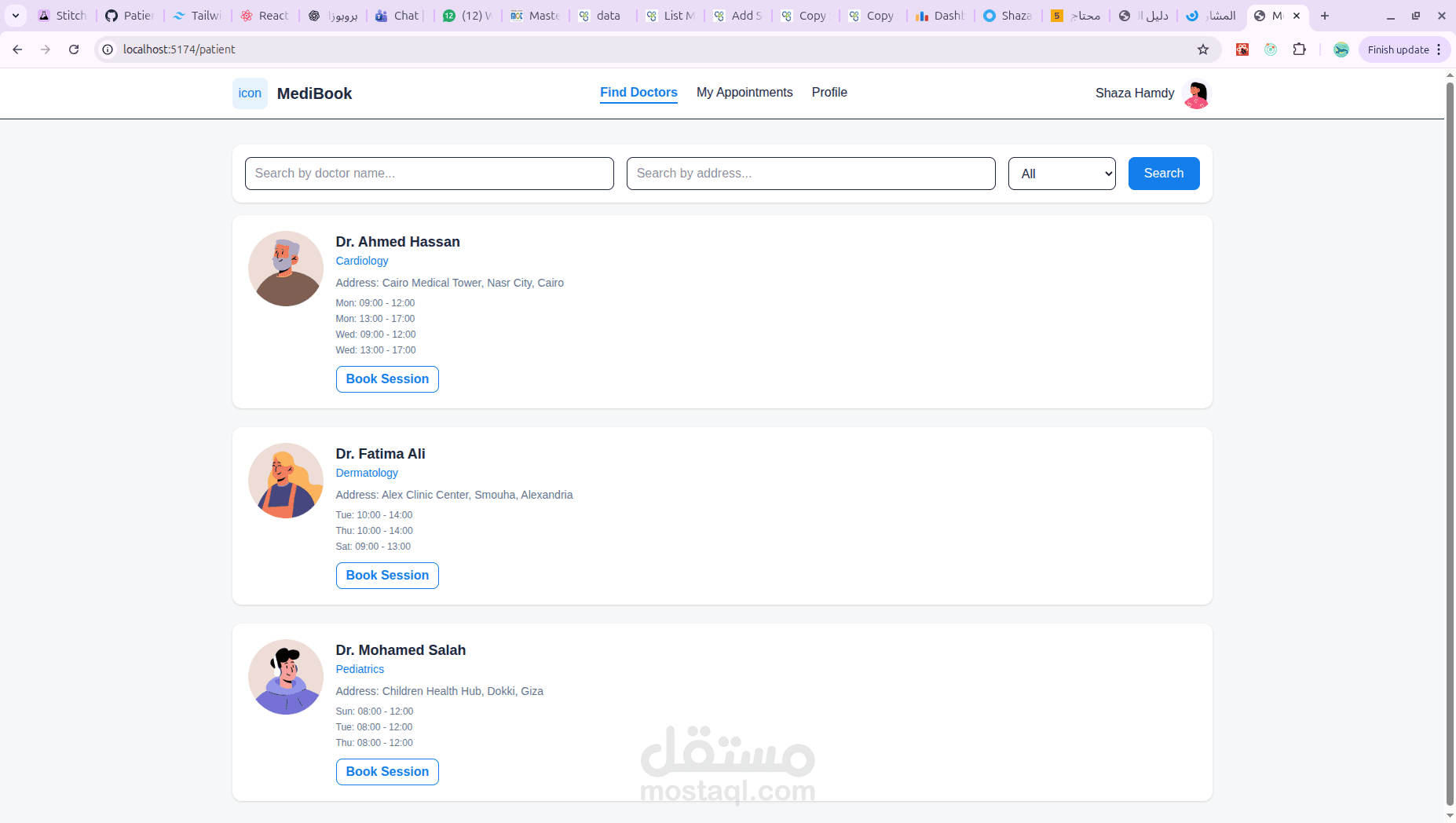The image size is (1456, 823).
Task: Open the Chrome profile avatar icon
Action: (1341, 49)
